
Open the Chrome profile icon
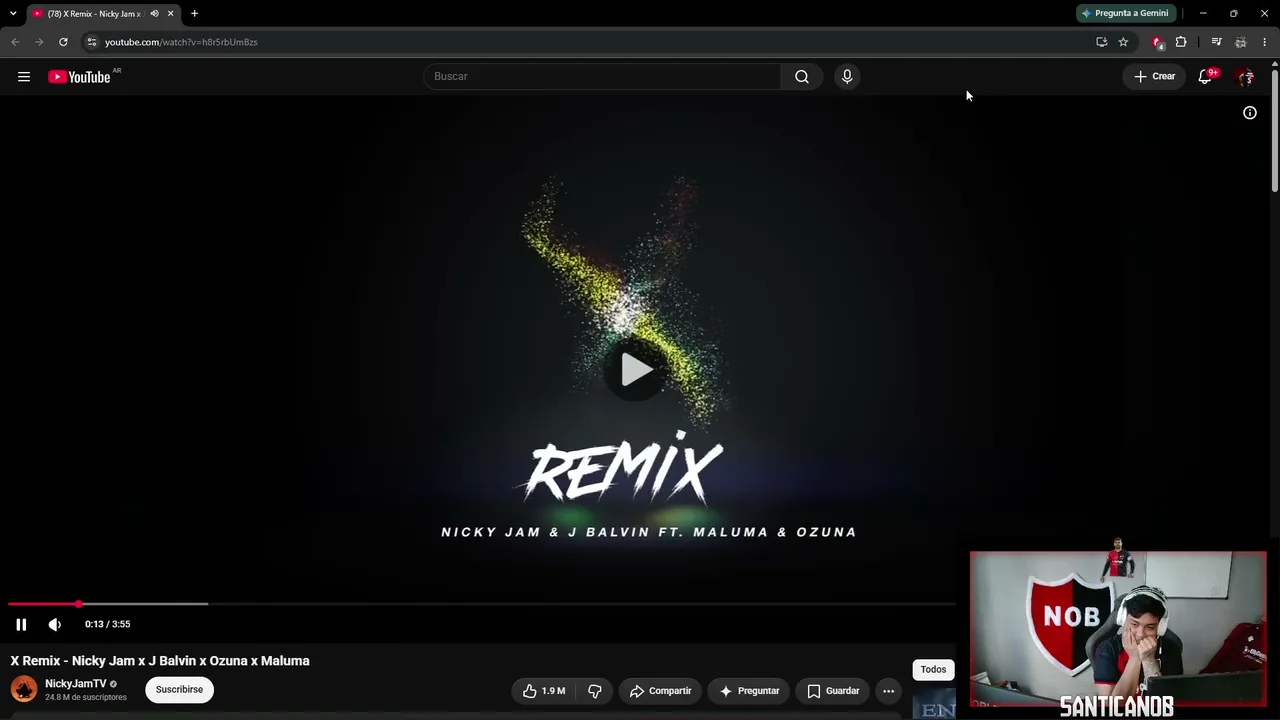point(1240,42)
